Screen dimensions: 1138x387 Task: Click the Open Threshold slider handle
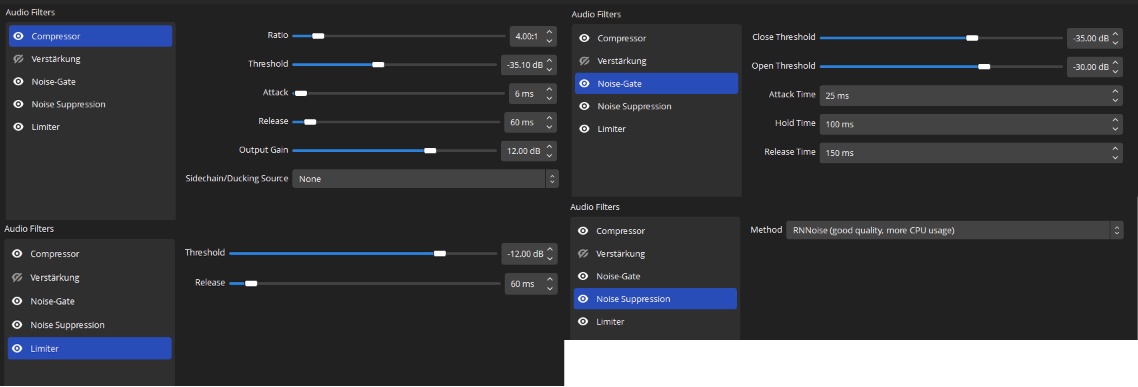984,66
